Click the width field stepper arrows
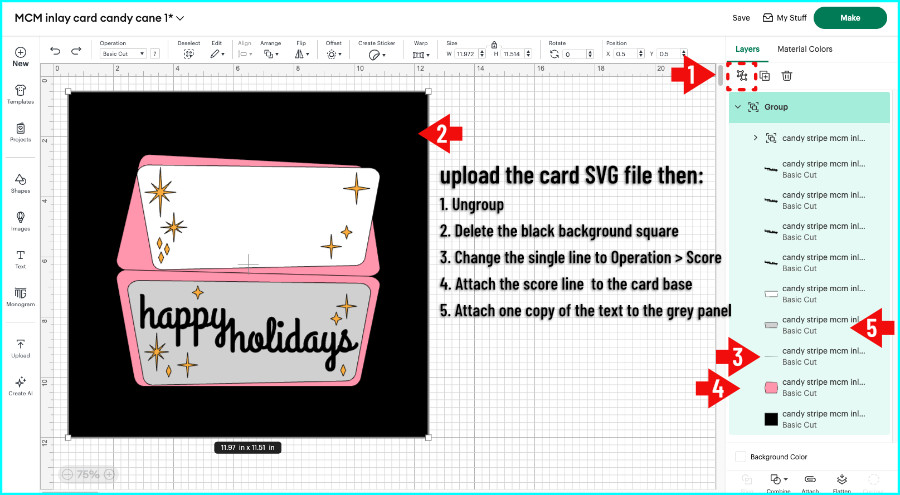The height and width of the screenshot is (495, 900). (481, 54)
